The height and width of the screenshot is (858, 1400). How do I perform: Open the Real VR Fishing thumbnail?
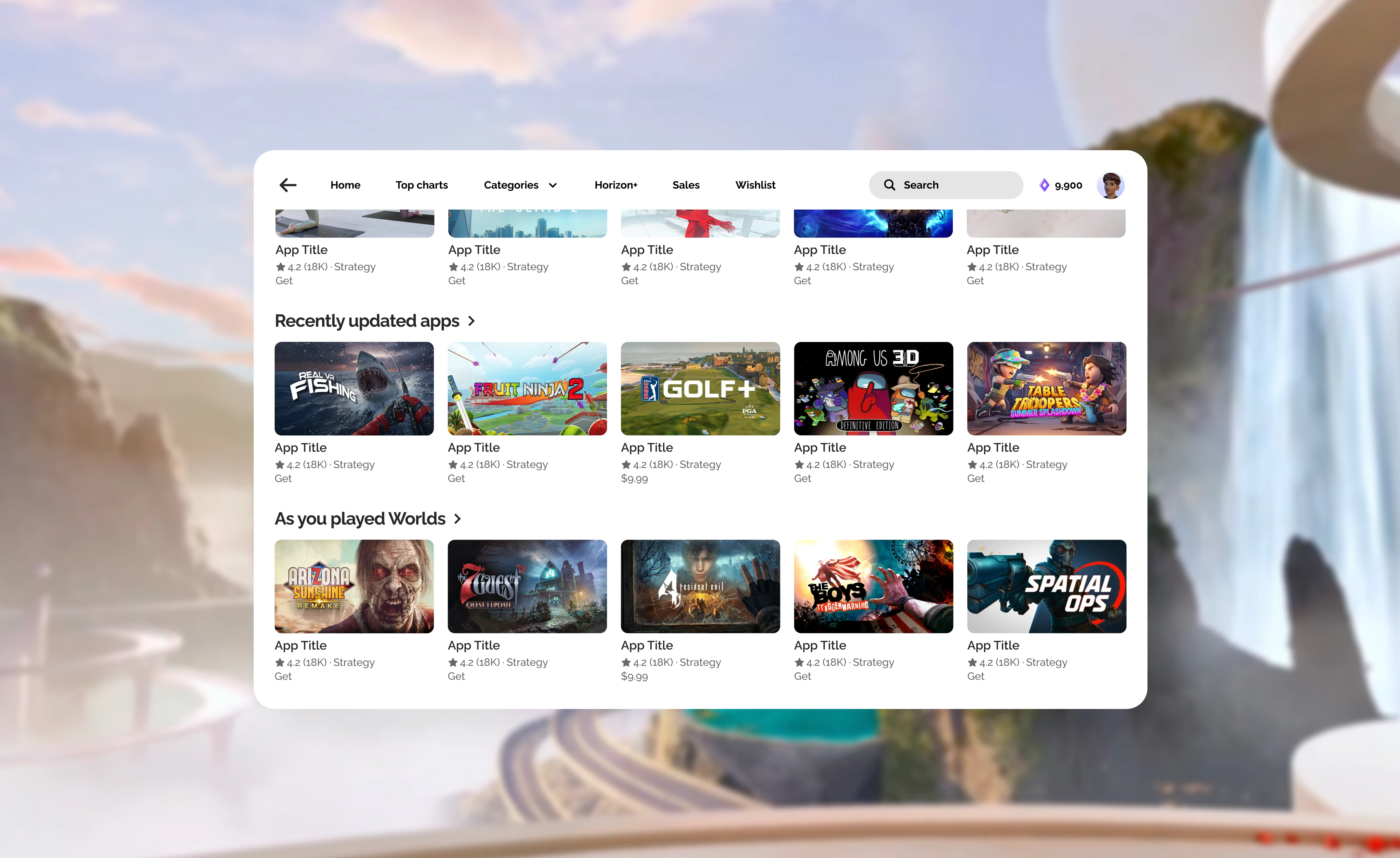(354, 389)
